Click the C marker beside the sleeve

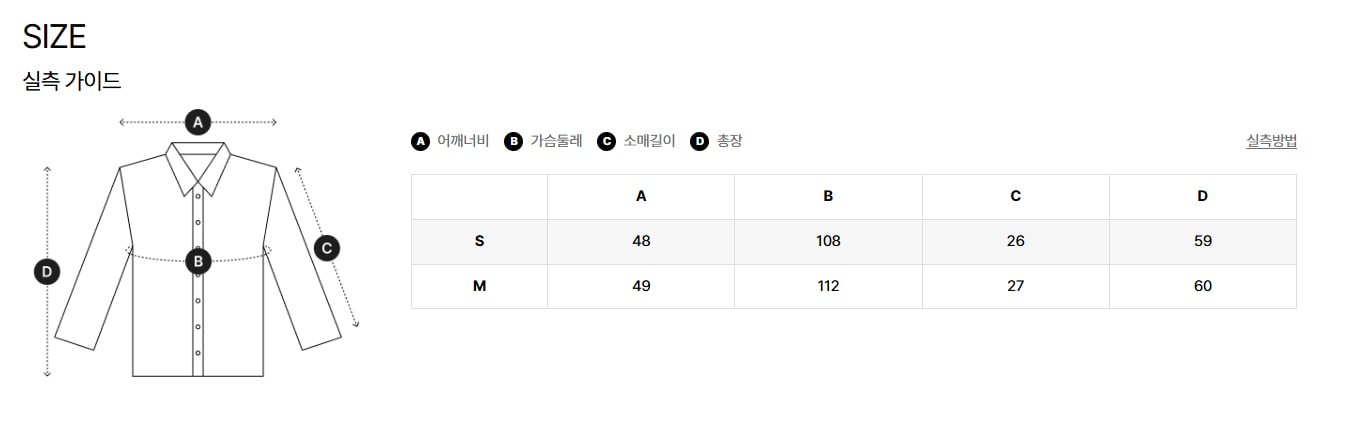[x=327, y=248]
